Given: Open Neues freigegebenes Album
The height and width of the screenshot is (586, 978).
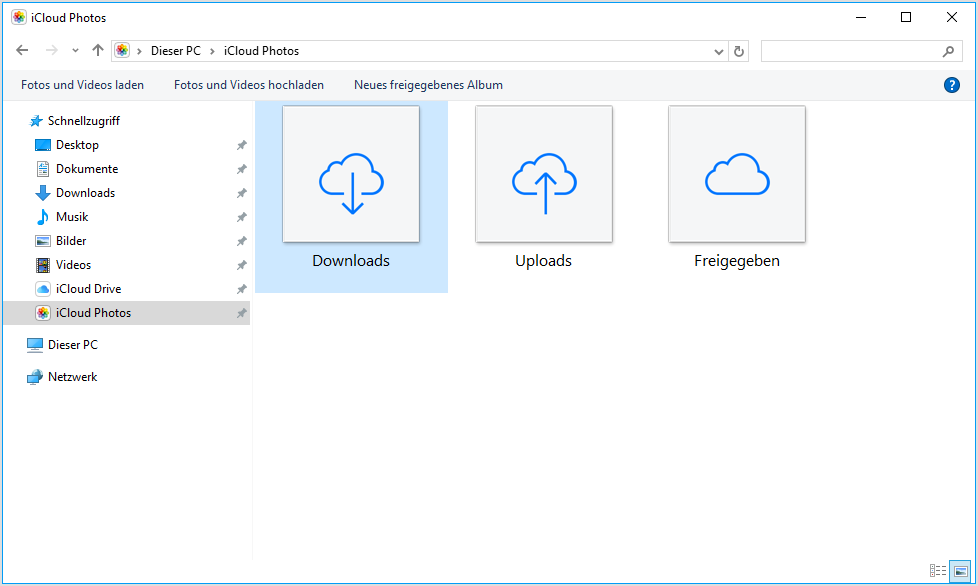Looking at the screenshot, I should [428, 84].
